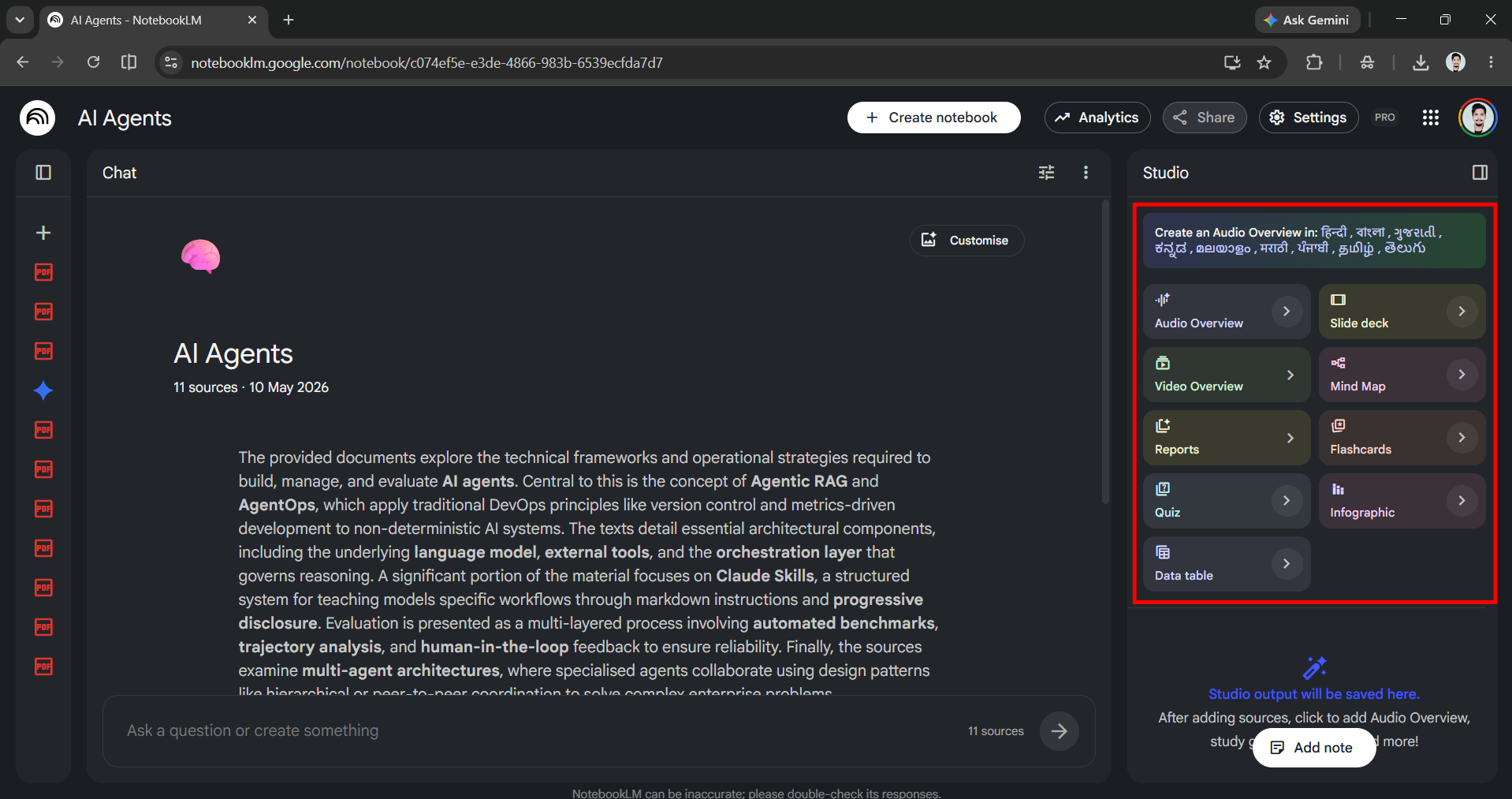This screenshot has width=1512, height=799.
Task: Click the Create notebook button
Action: [x=933, y=118]
